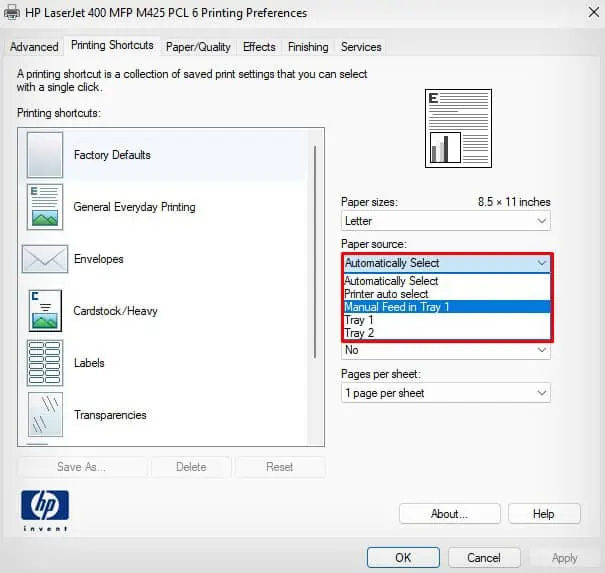Open the Advanced tab
Image resolution: width=605 pixels, height=573 pixels.
[34, 47]
